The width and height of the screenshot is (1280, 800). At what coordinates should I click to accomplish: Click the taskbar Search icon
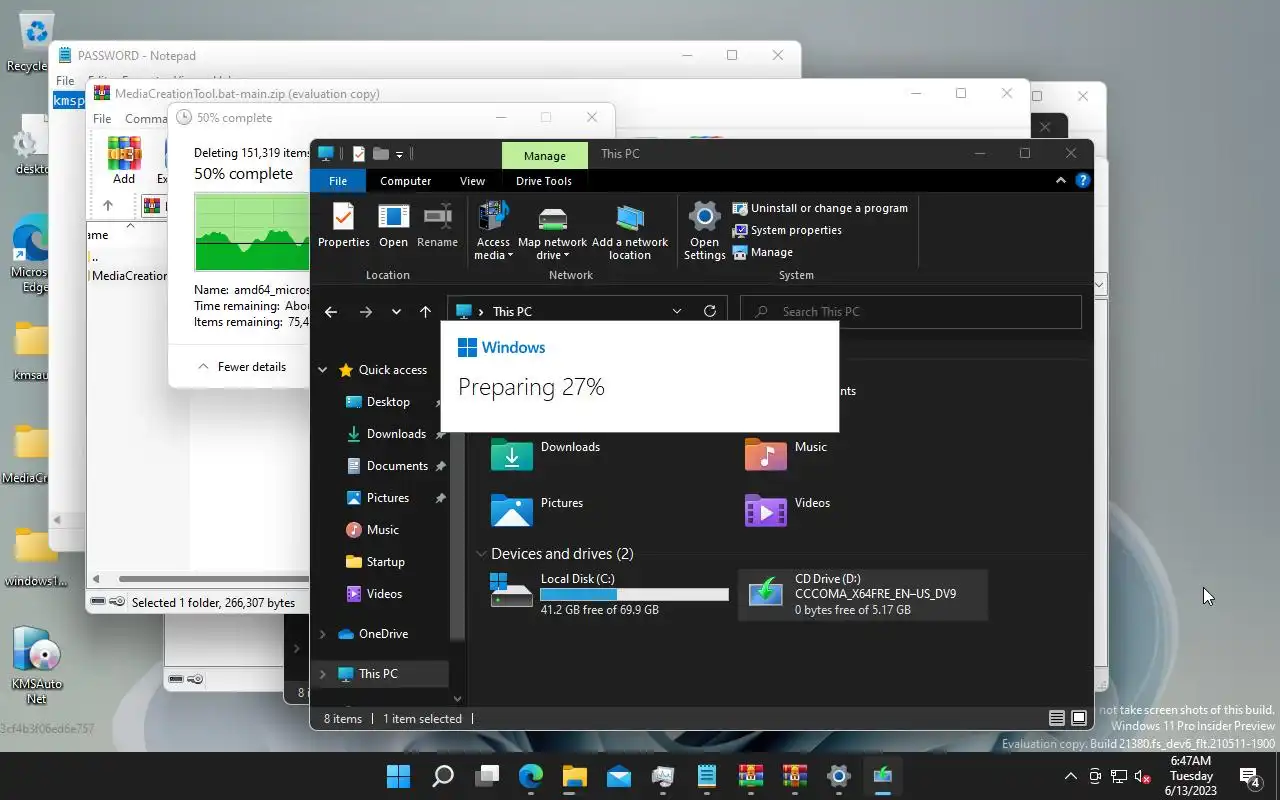click(x=442, y=776)
